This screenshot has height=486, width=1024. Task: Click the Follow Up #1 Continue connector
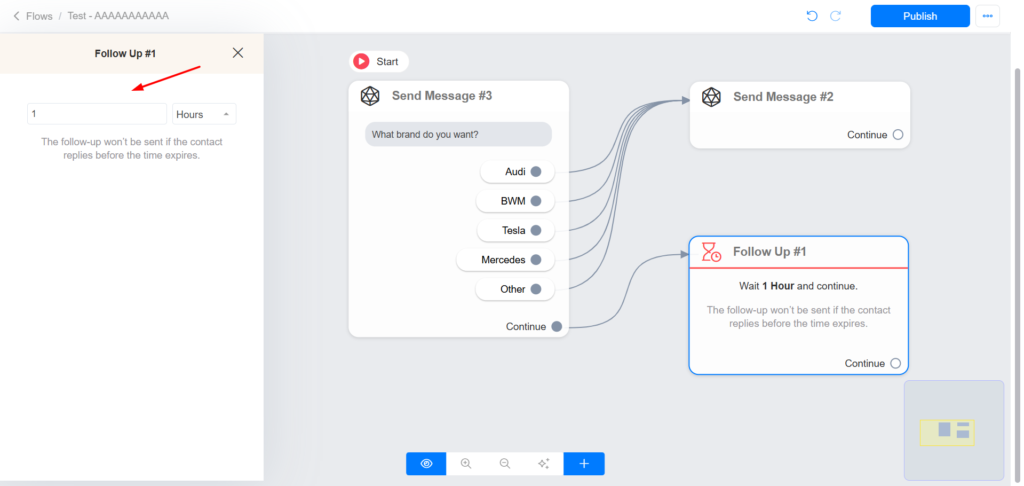pos(895,363)
